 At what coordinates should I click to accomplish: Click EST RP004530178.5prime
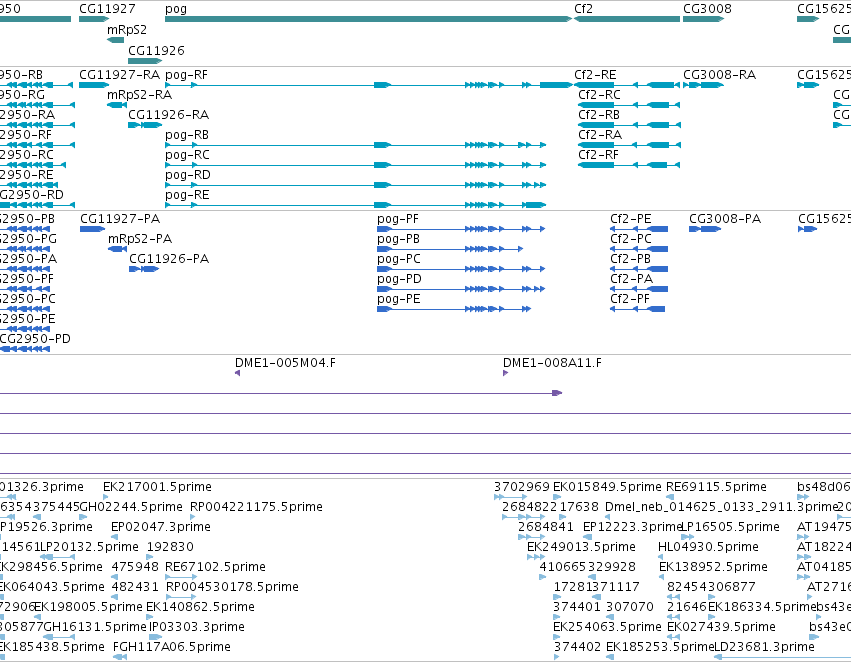click(x=232, y=587)
